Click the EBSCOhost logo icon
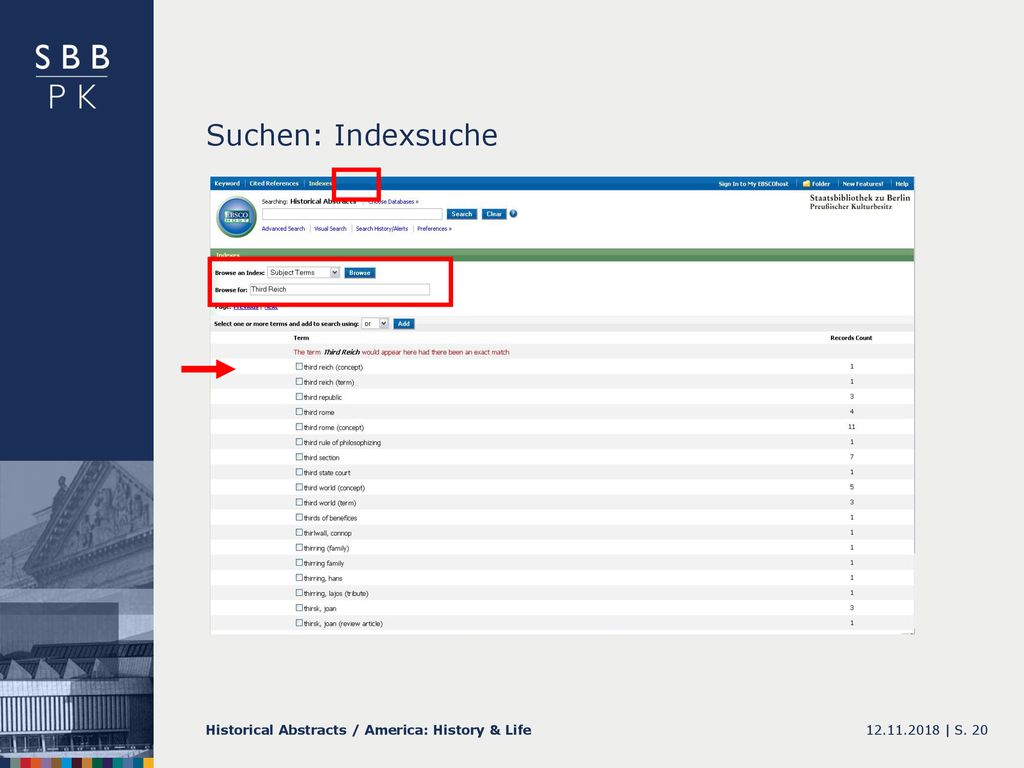This screenshot has height=768, width=1024. [x=236, y=217]
